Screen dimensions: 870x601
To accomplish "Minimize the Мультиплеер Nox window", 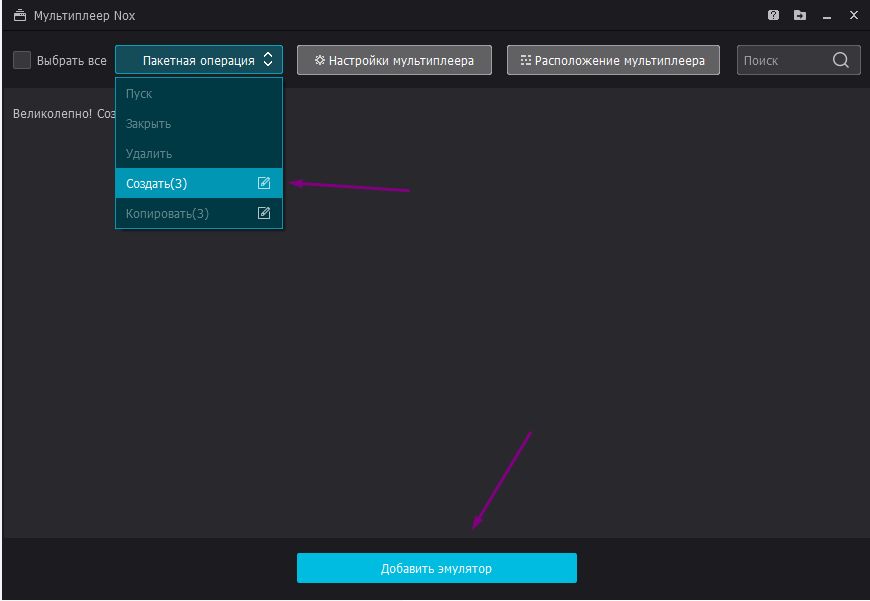I will (x=826, y=15).
